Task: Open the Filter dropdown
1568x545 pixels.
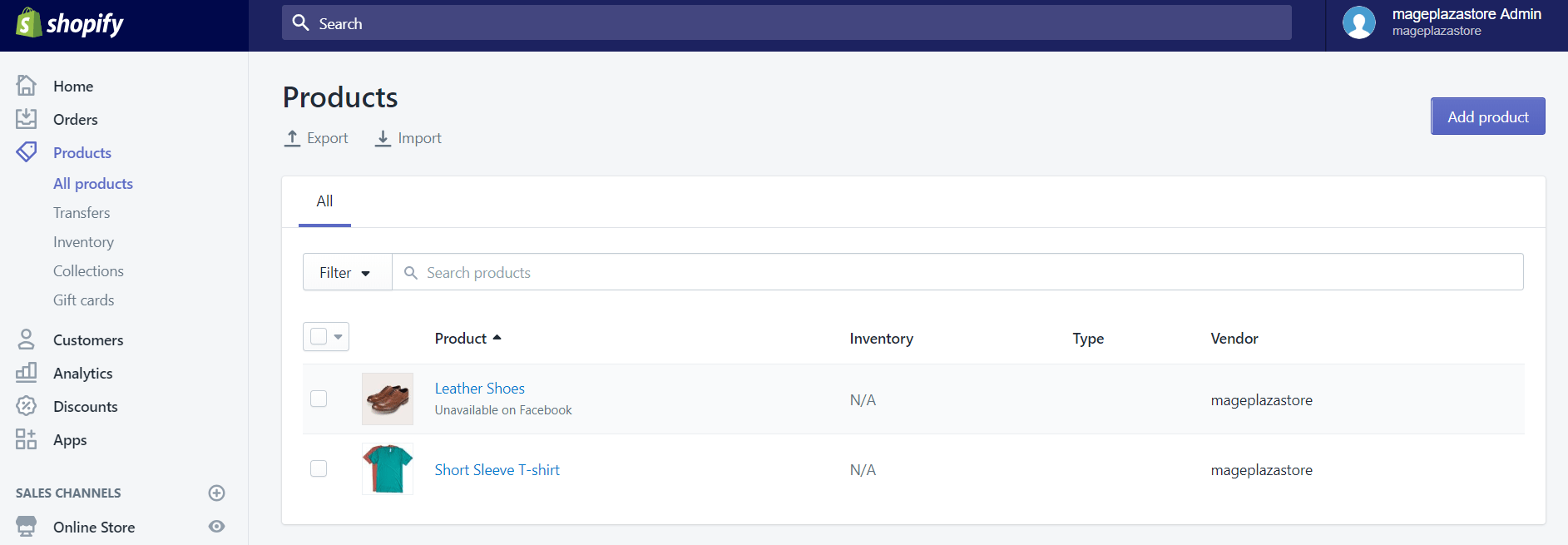Action: (347, 272)
